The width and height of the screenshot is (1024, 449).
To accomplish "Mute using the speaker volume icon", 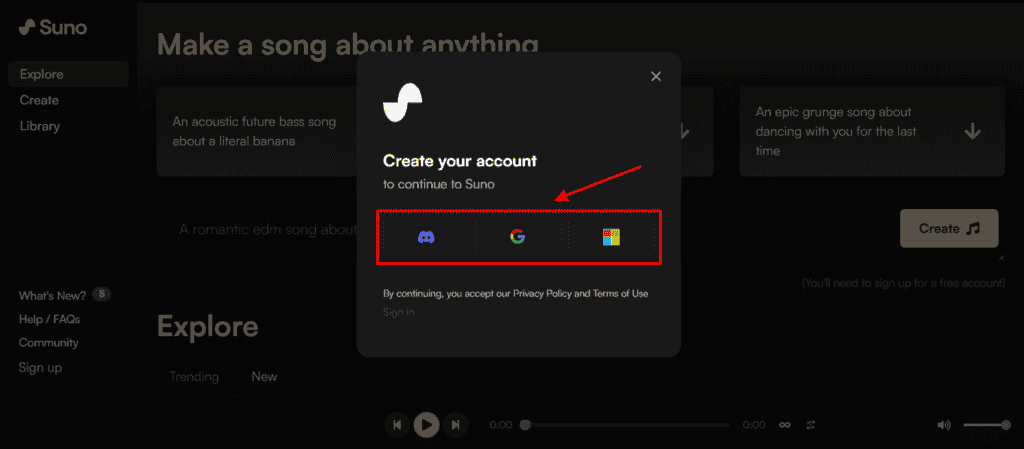I will pyautogui.click(x=944, y=425).
